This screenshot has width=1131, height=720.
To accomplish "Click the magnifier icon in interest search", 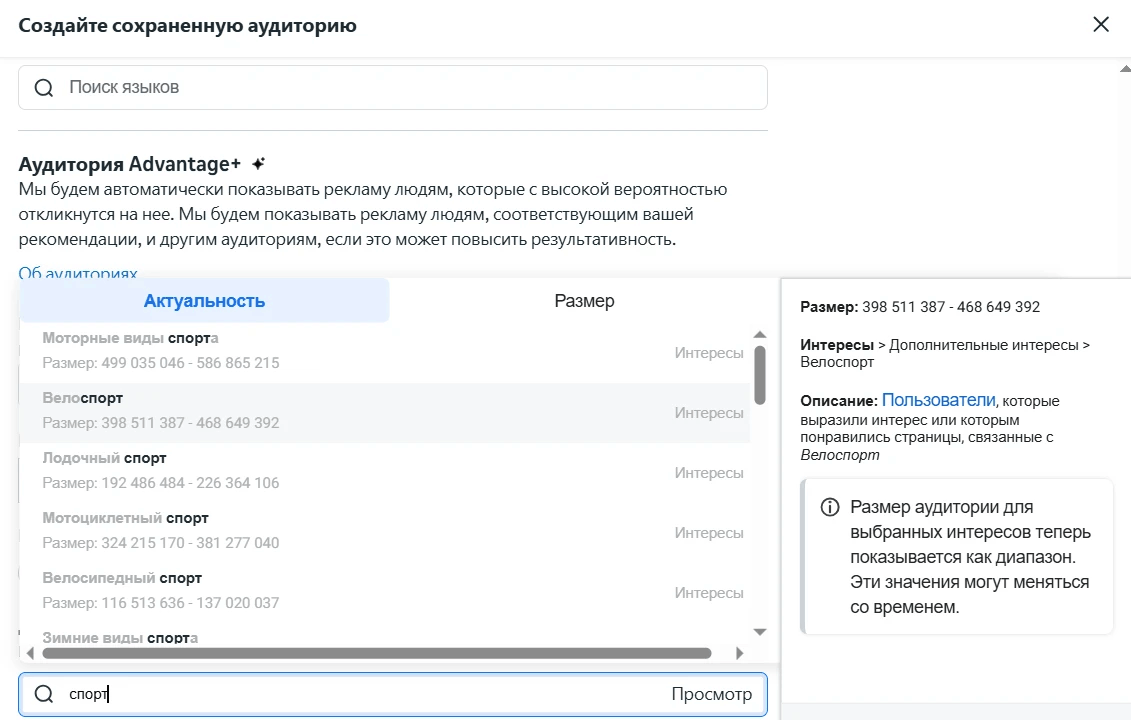I will [44, 694].
